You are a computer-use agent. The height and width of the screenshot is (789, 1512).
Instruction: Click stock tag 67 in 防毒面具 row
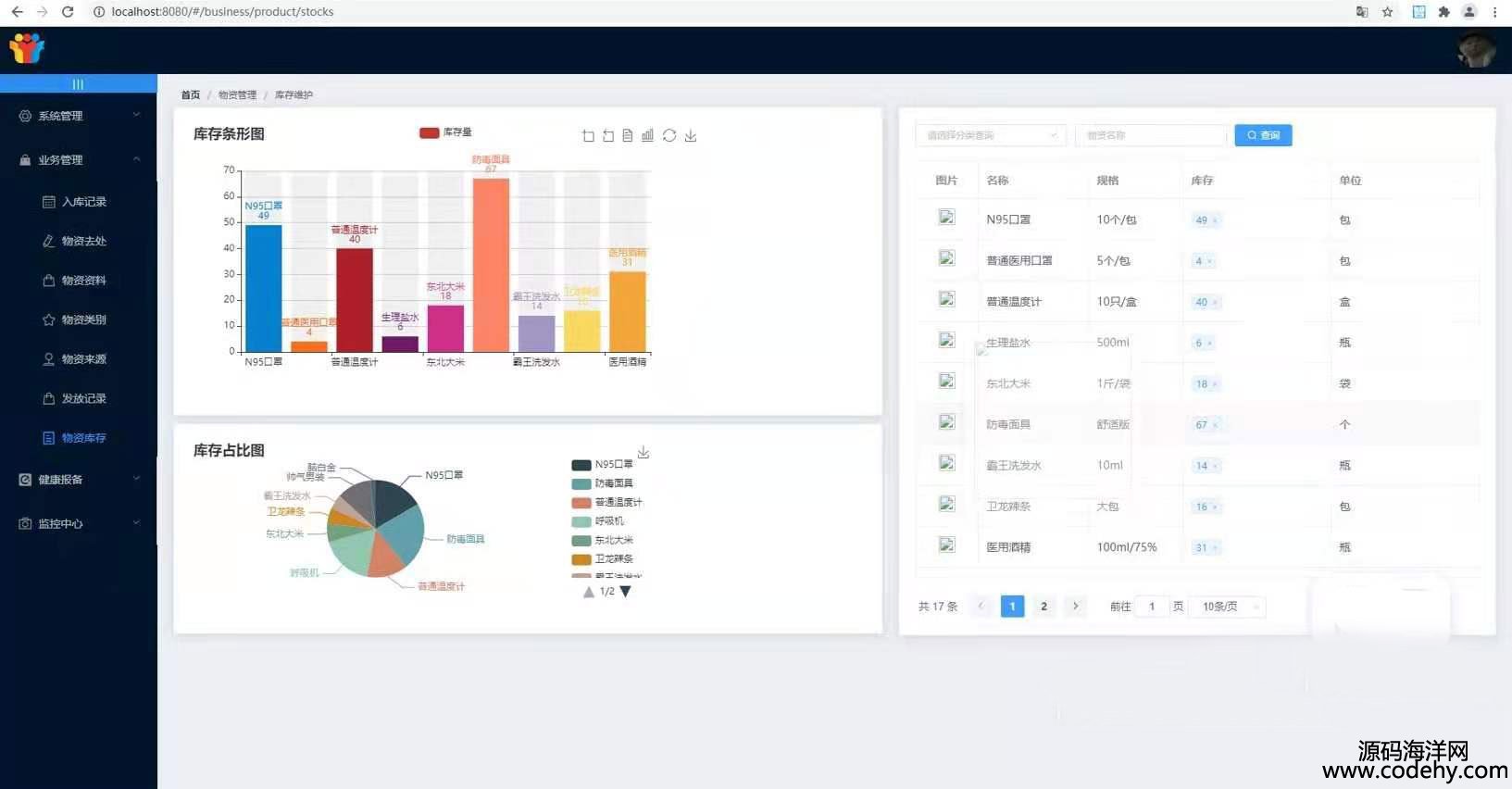pos(1205,424)
